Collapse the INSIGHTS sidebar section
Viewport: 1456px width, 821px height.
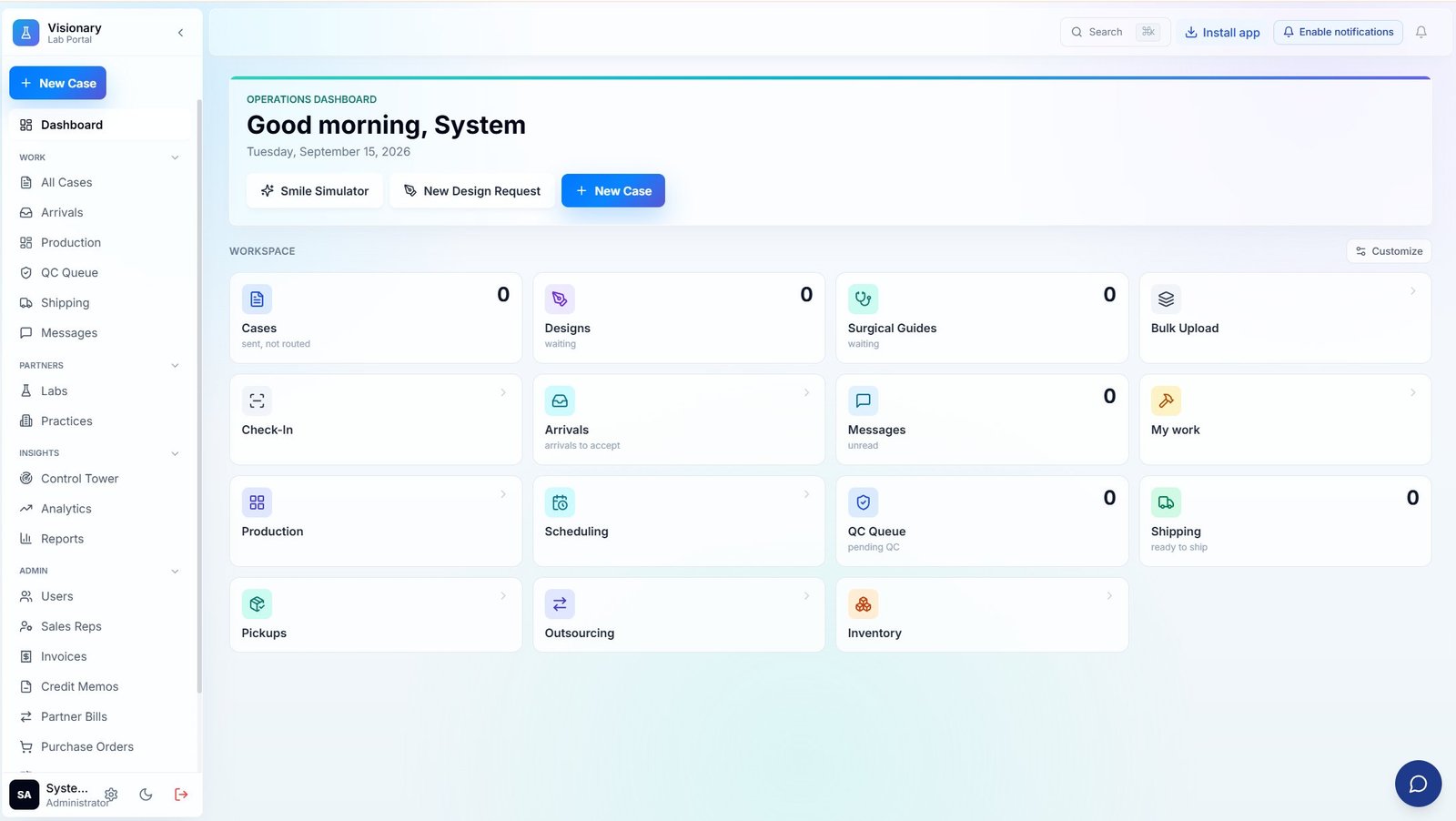coord(175,453)
